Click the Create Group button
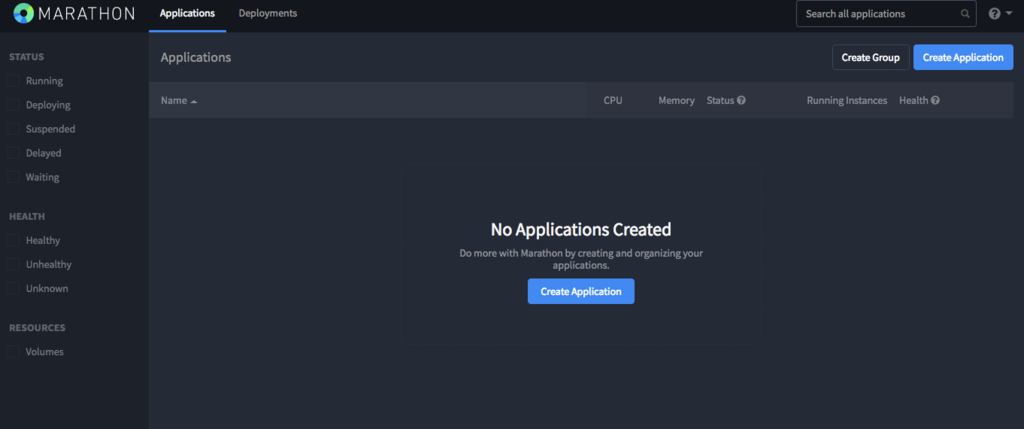This screenshot has width=1024, height=429. (871, 57)
